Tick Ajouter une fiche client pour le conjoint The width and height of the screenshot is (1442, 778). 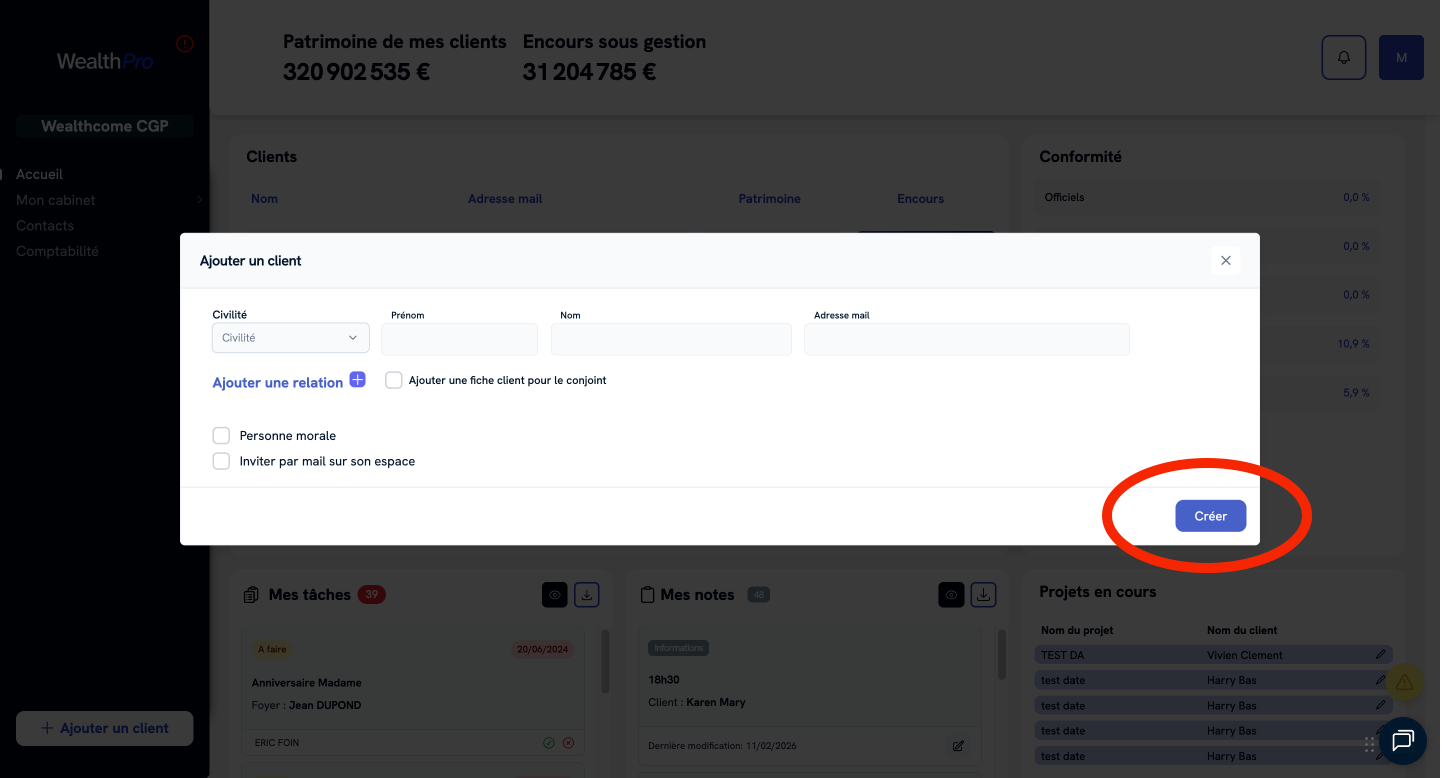(x=394, y=381)
